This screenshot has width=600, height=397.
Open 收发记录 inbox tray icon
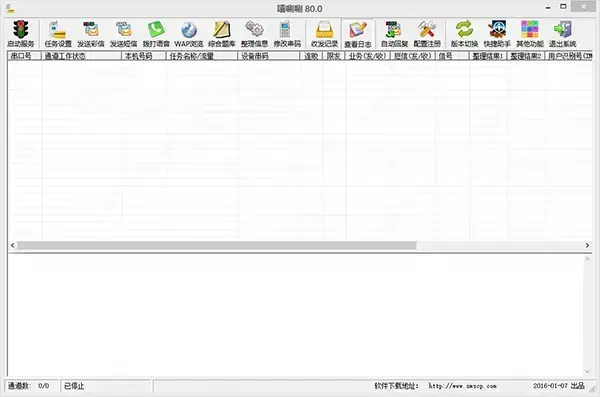[x=324, y=34]
